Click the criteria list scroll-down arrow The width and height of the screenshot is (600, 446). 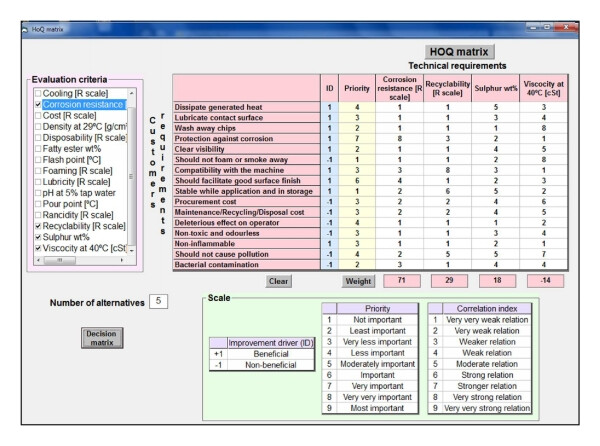pyautogui.click(x=131, y=251)
